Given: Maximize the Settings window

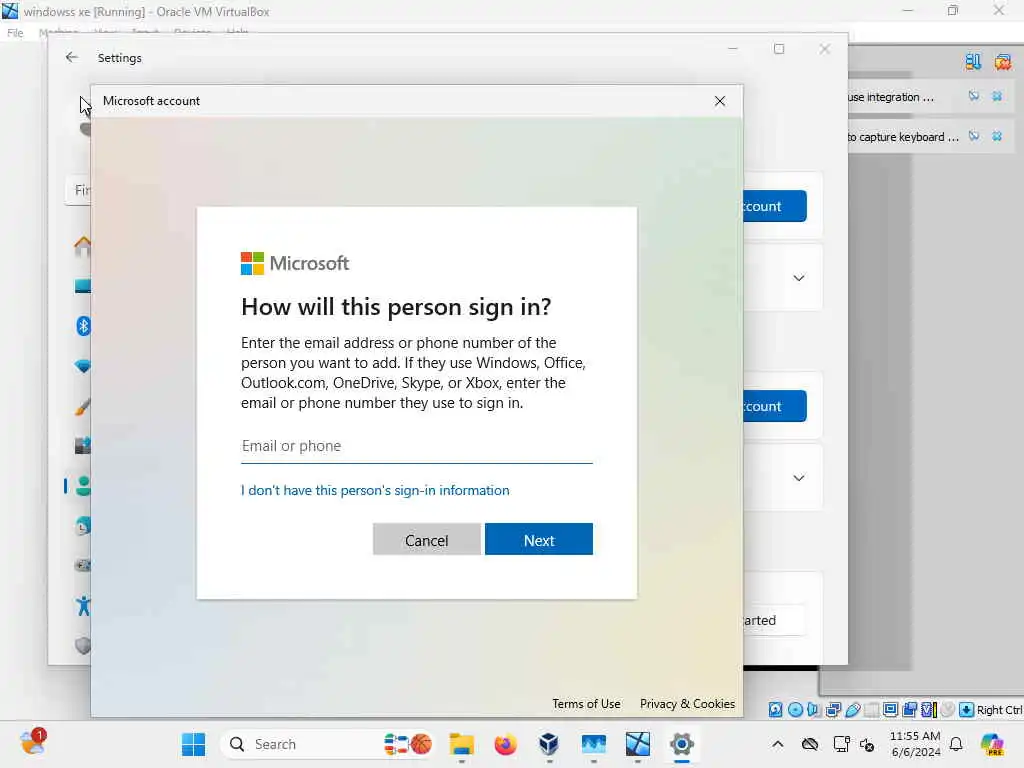Looking at the screenshot, I should 779,49.
